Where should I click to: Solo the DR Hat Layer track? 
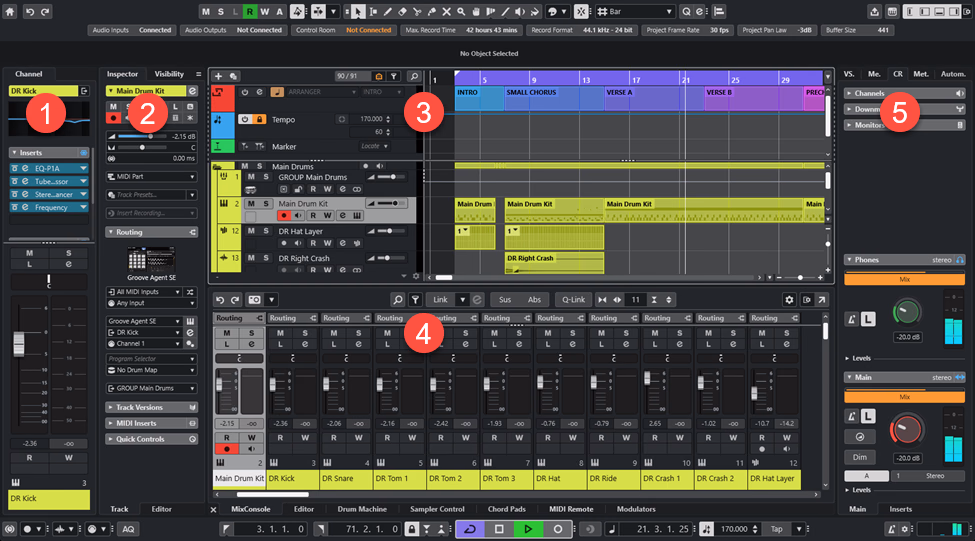click(266, 231)
